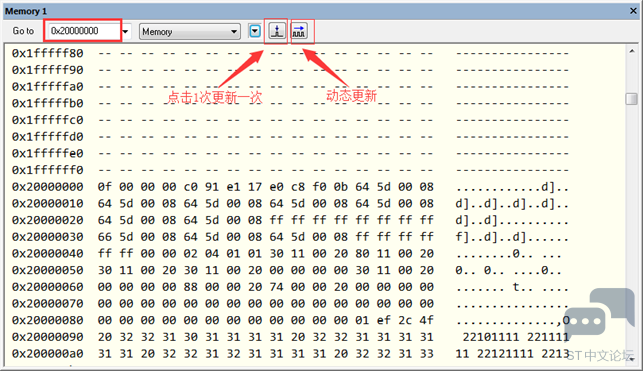The height and width of the screenshot is (371, 643).
Task: Select memory row address 0x20000090
Action: [x=48, y=337]
